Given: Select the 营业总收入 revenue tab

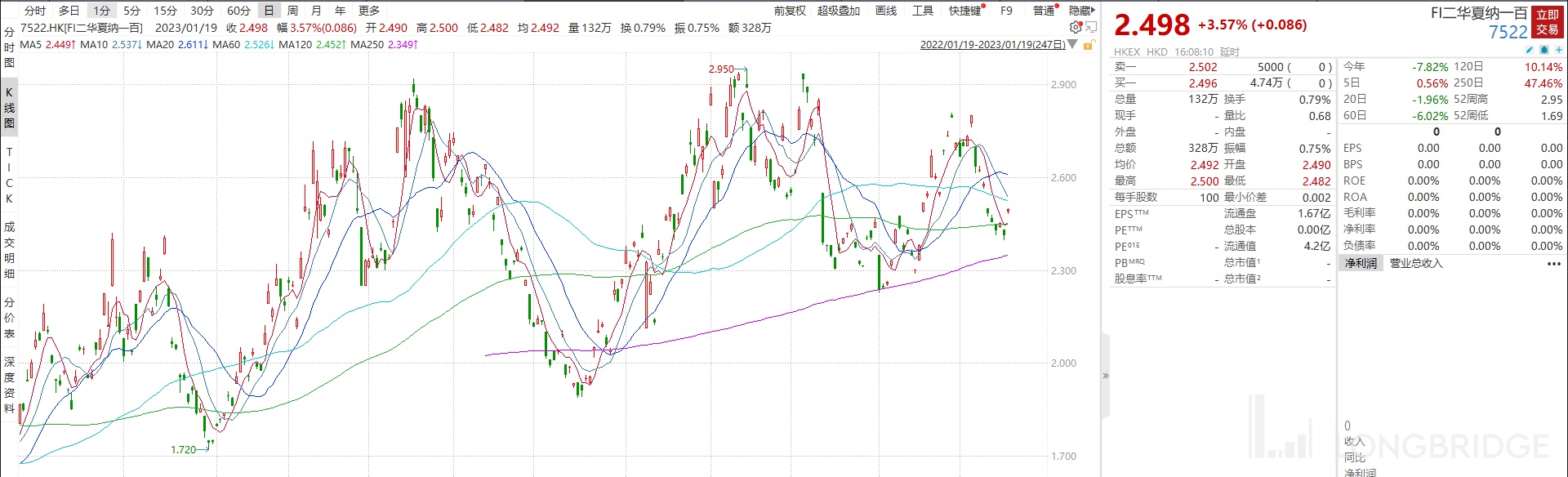Looking at the screenshot, I should pyautogui.click(x=1416, y=263).
